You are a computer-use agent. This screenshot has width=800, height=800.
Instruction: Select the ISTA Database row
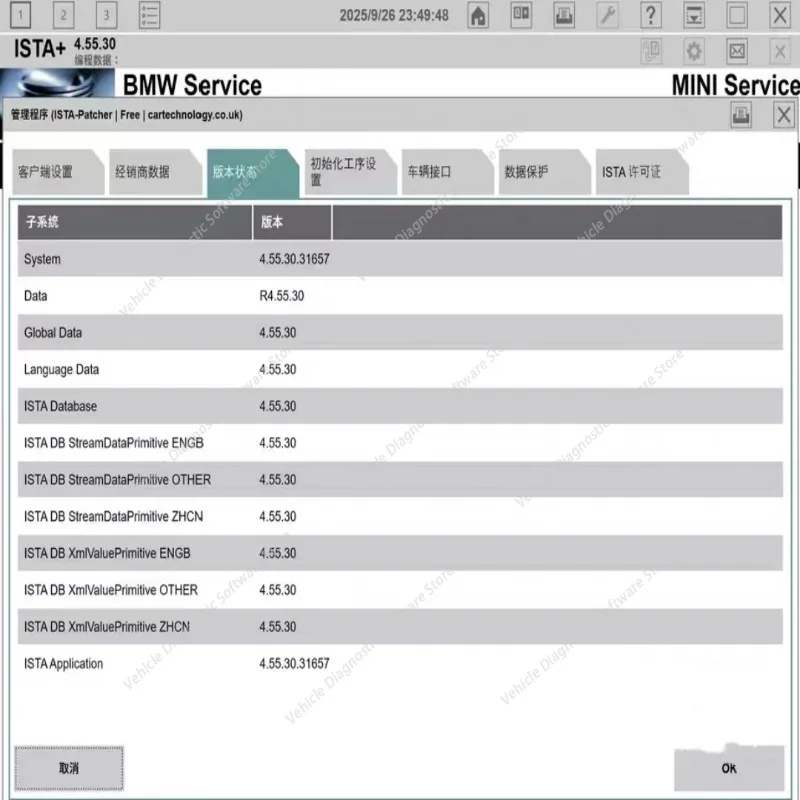(400, 406)
